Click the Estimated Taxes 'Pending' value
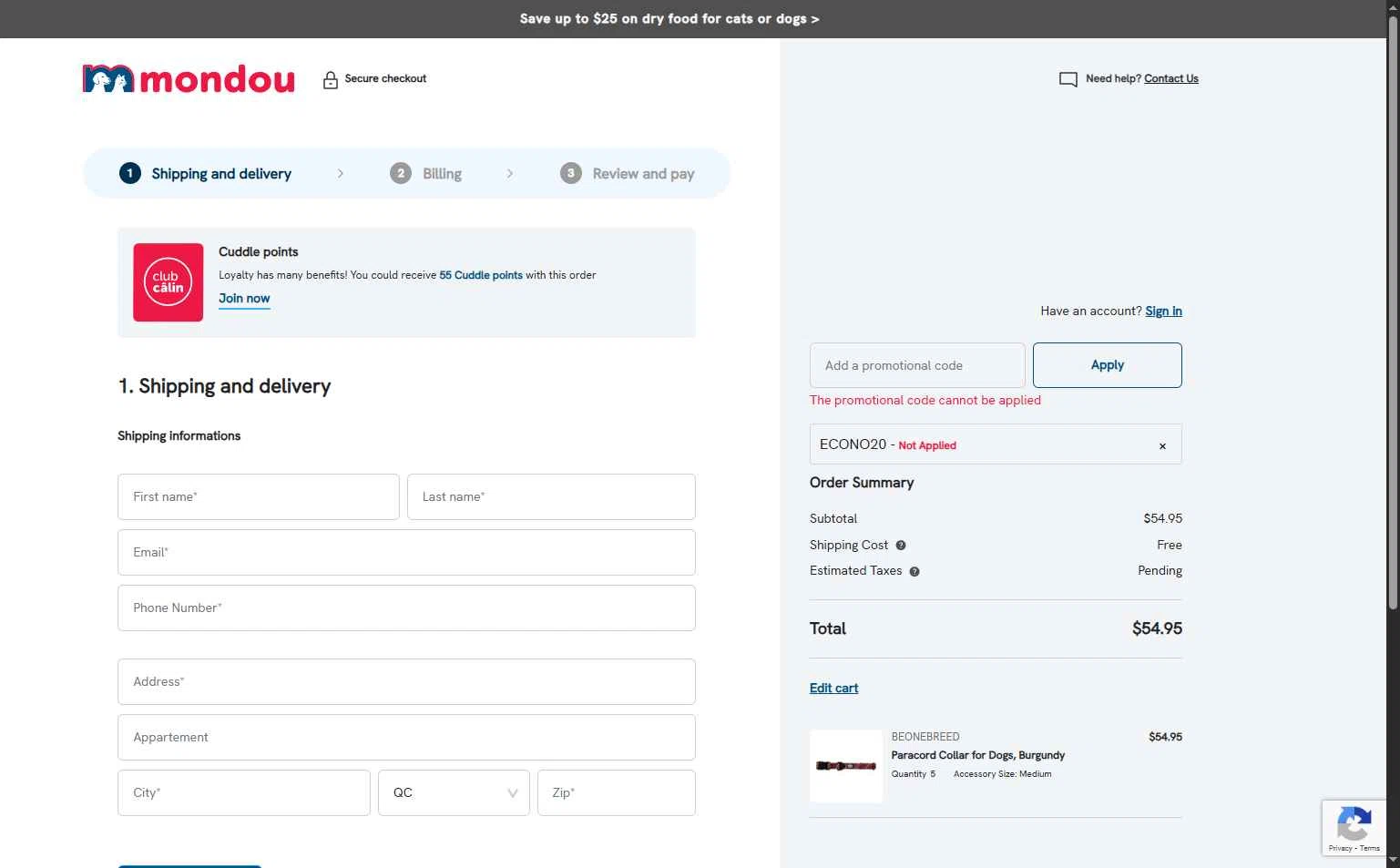The width and height of the screenshot is (1400, 868). tap(1160, 571)
